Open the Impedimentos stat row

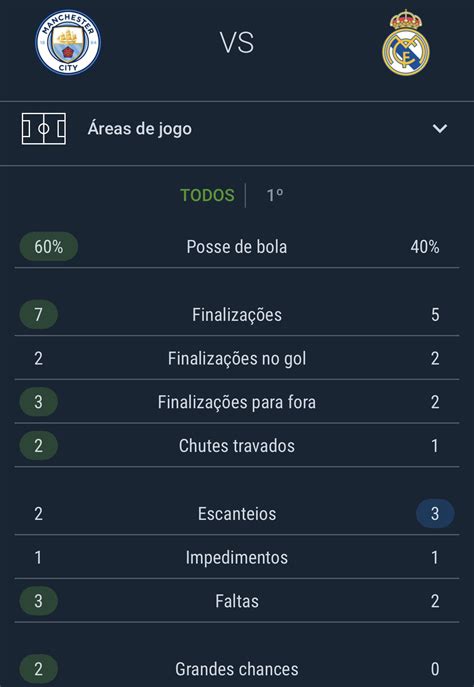point(237,557)
